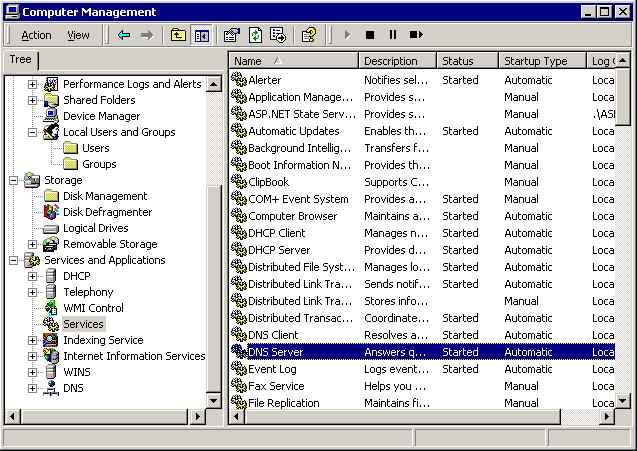Click the Users folder icon
This screenshot has width=637, height=451.
coord(70,148)
